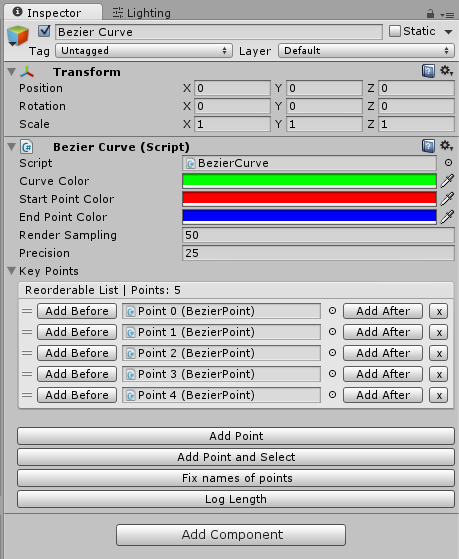Click object picker circle for Point 4

[x=332, y=395]
